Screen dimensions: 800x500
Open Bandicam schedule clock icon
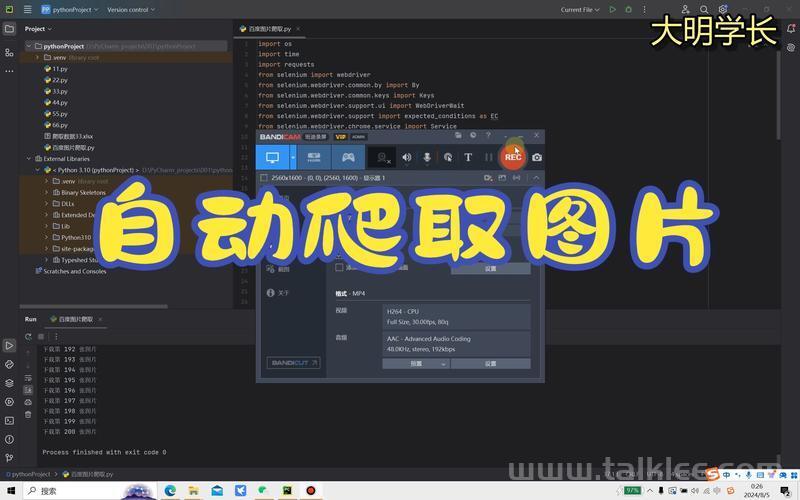(x=473, y=135)
